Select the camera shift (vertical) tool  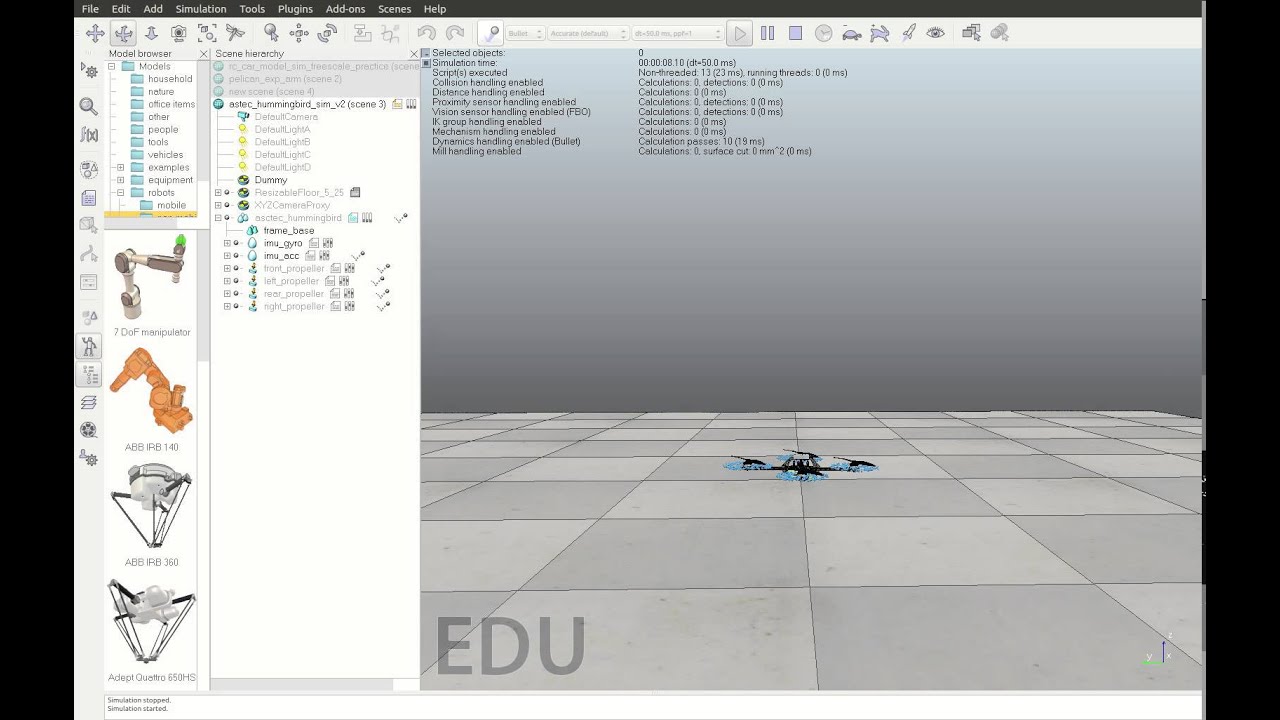click(x=151, y=33)
